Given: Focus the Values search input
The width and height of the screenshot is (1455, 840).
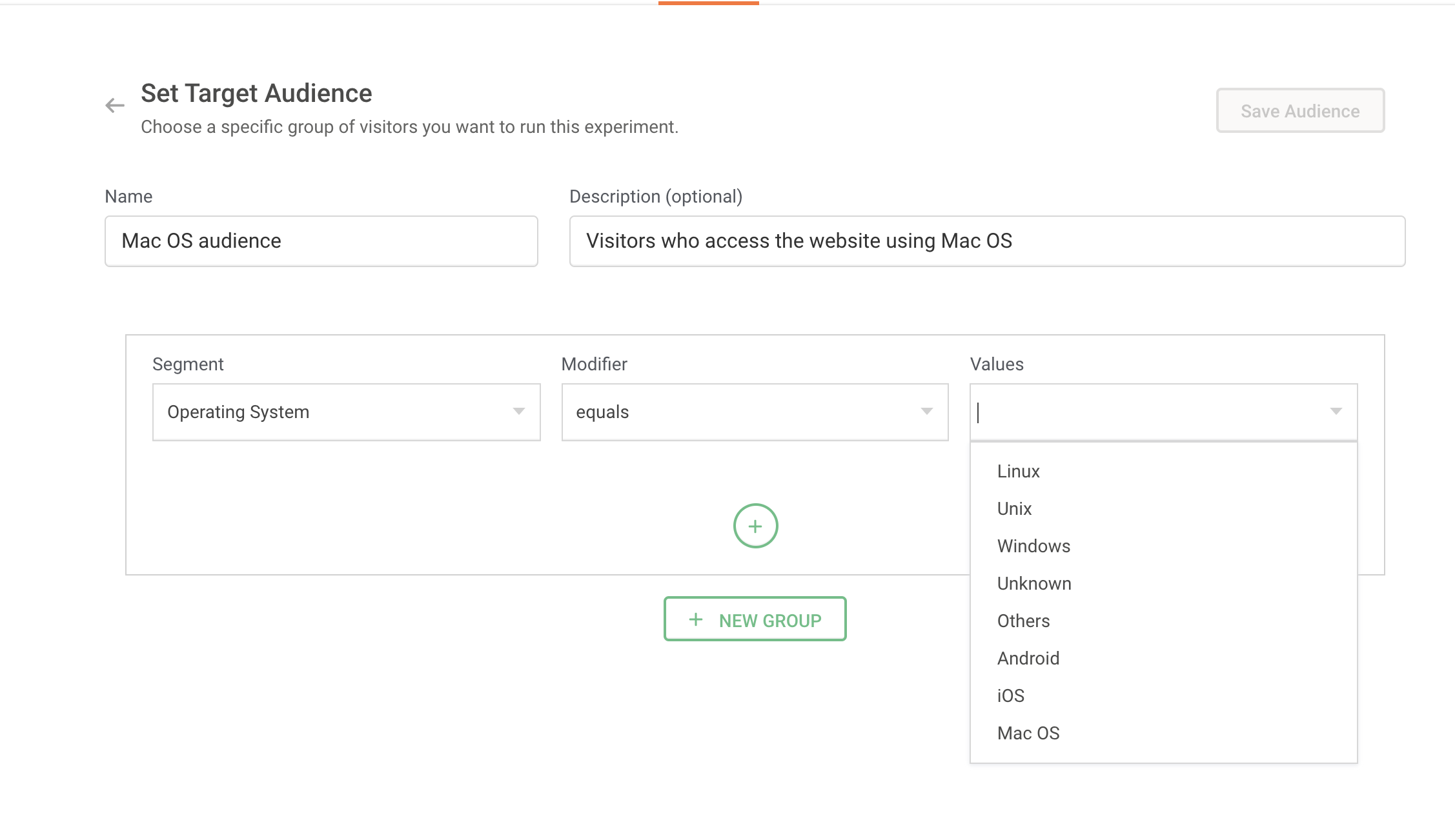Looking at the screenshot, I should 1143,412.
